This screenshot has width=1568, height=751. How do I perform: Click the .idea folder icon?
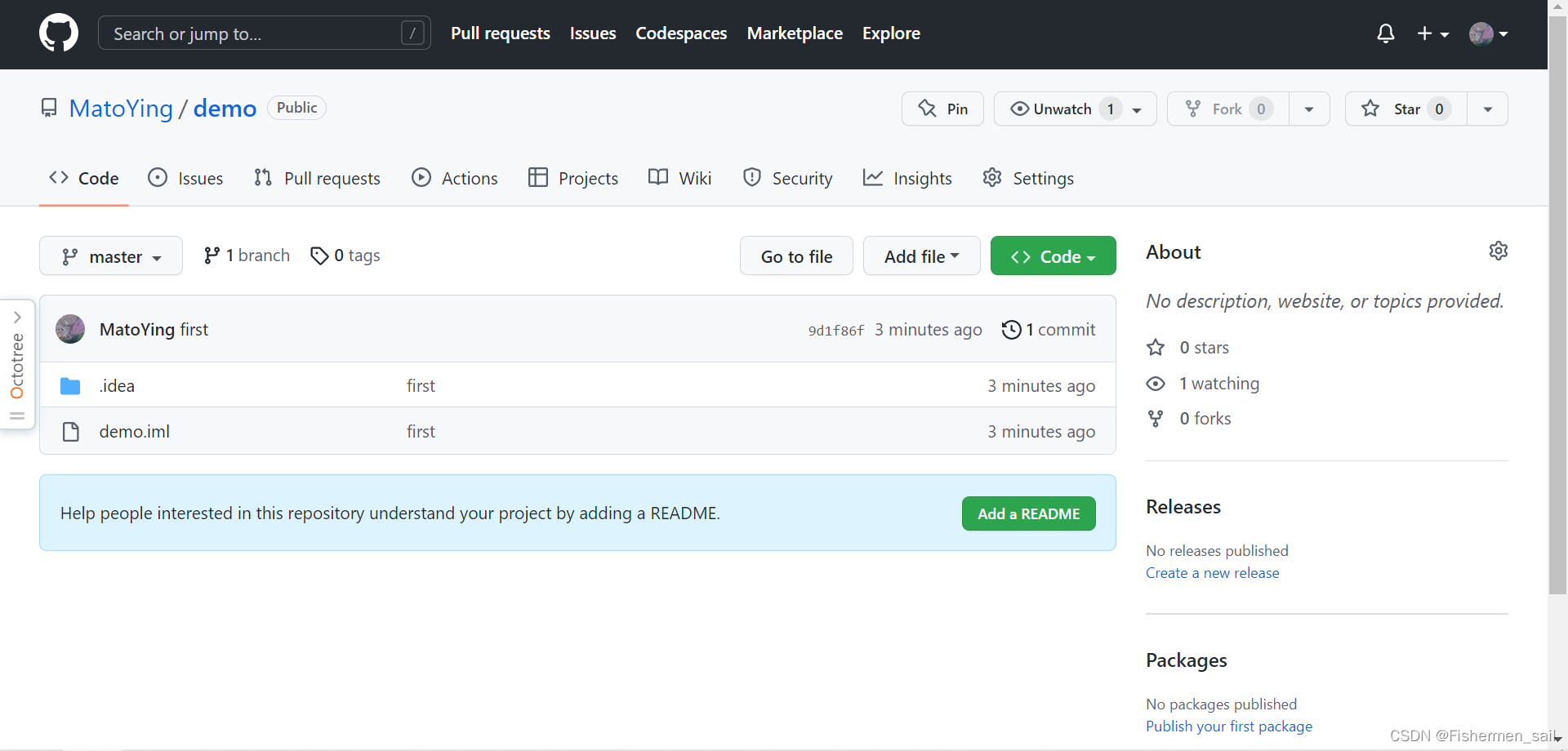point(70,386)
